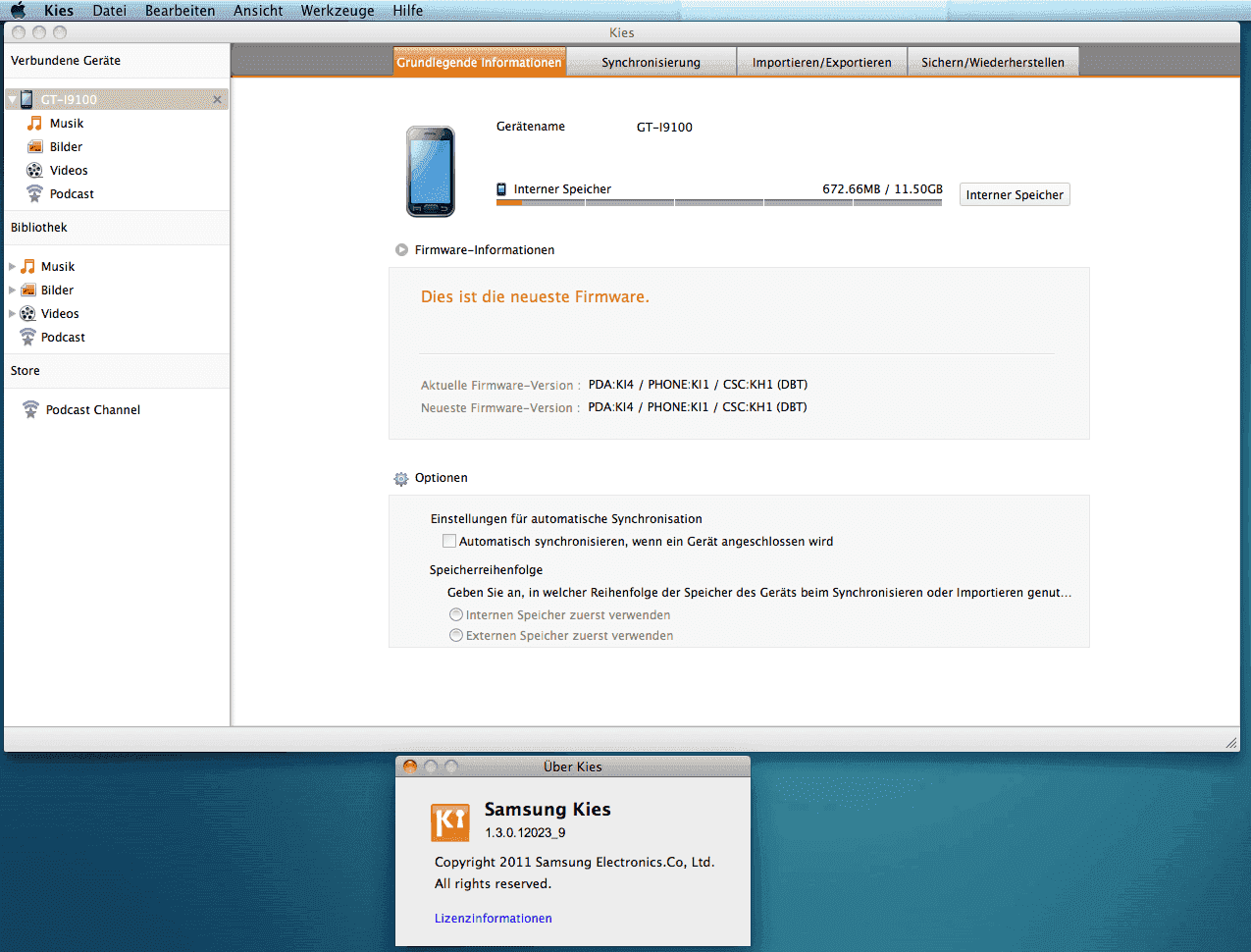The width and height of the screenshot is (1251, 952).
Task: Click the device Musik note icon
Action: [x=34, y=123]
